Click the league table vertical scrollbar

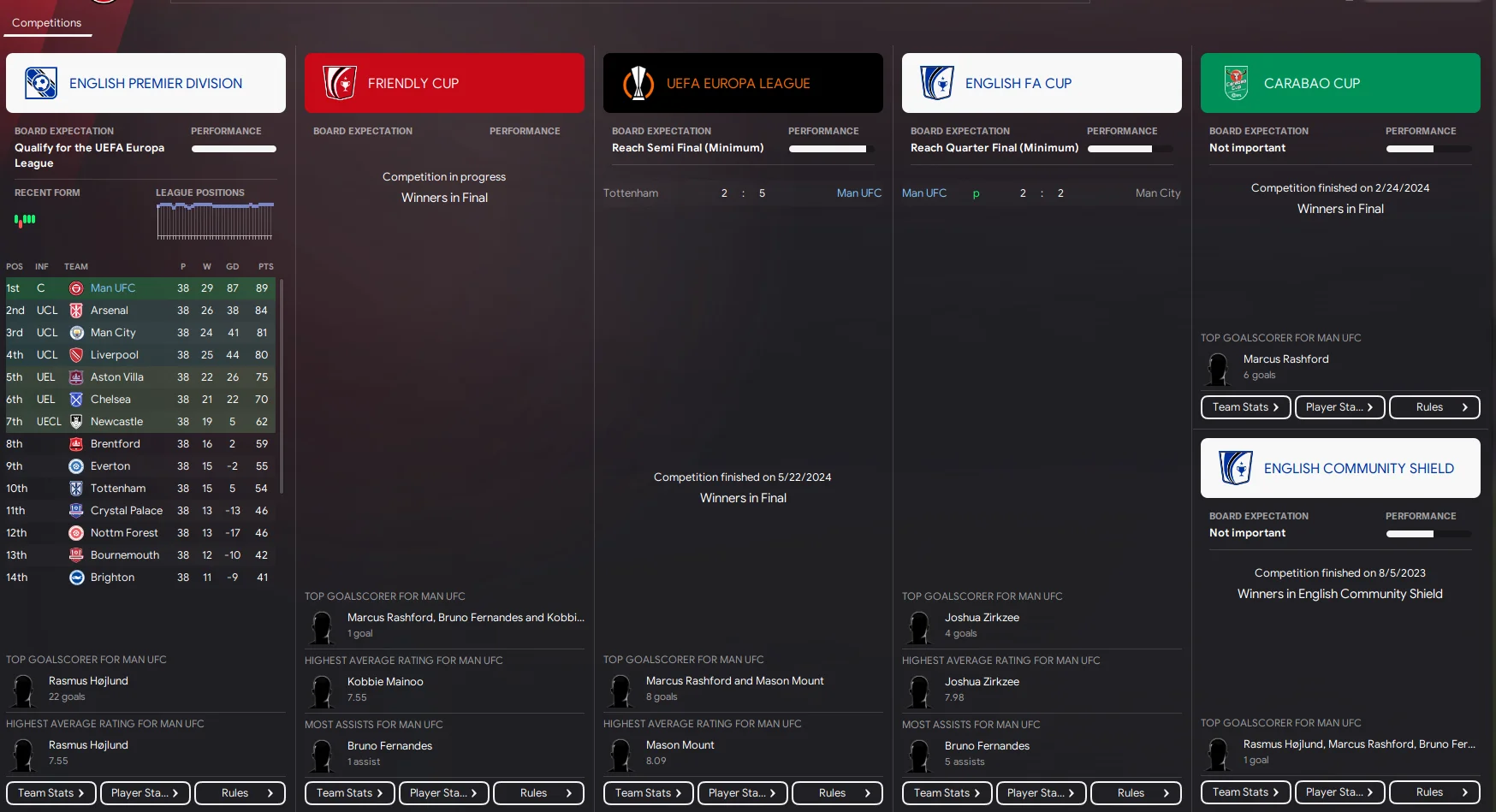282,385
